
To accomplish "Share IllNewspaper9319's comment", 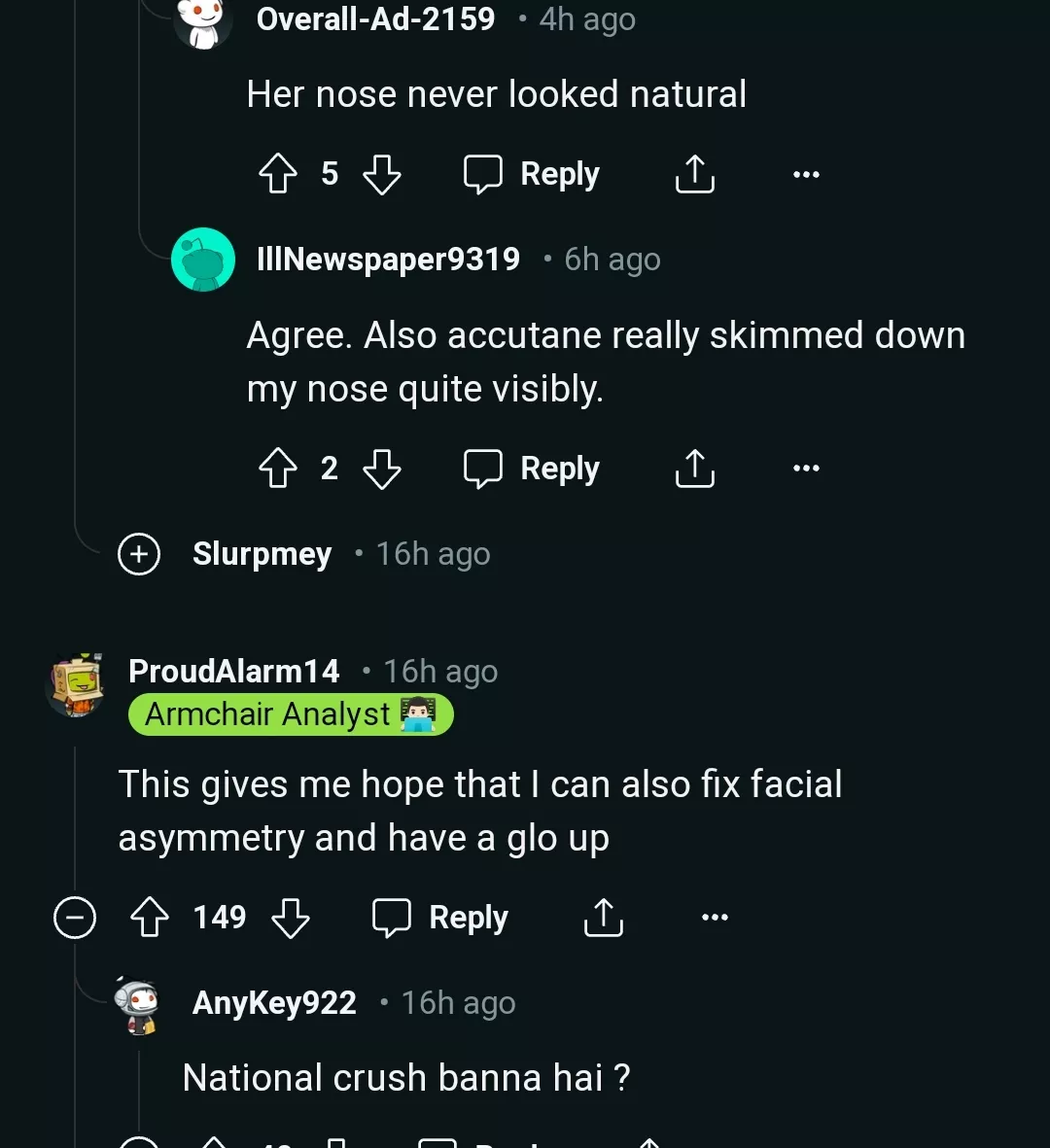I will (x=694, y=469).
